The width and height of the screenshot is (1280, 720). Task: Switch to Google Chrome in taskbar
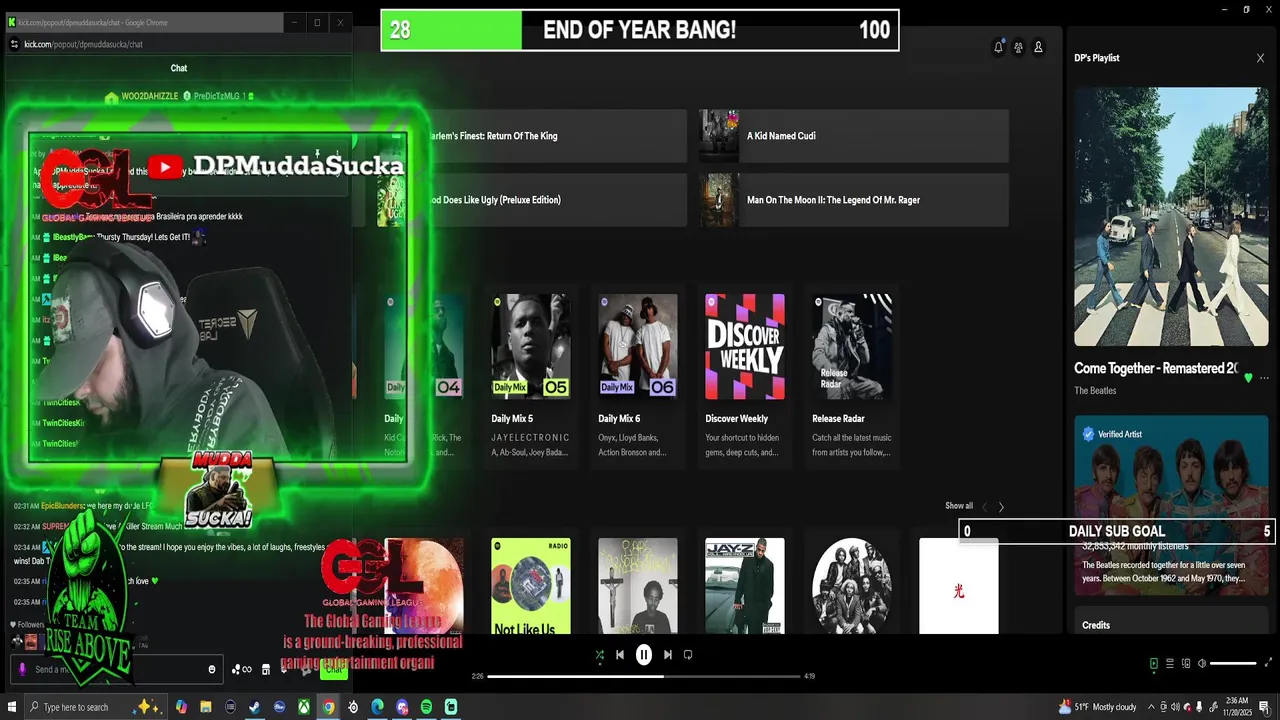[x=328, y=707]
